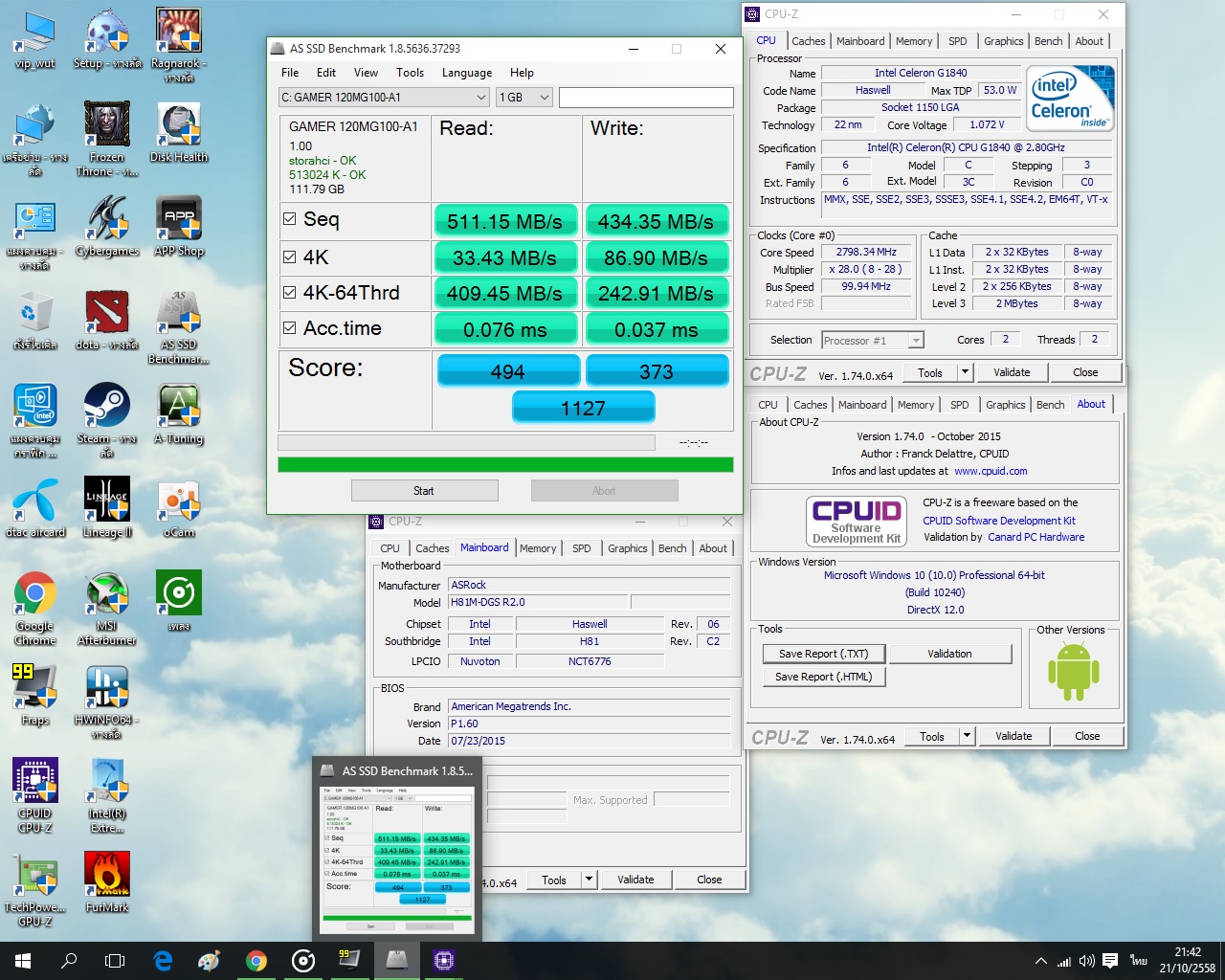Image resolution: width=1225 pixels, height=980 pixels.
Task: Click the www.cpuid.com link
Action: 991,471
